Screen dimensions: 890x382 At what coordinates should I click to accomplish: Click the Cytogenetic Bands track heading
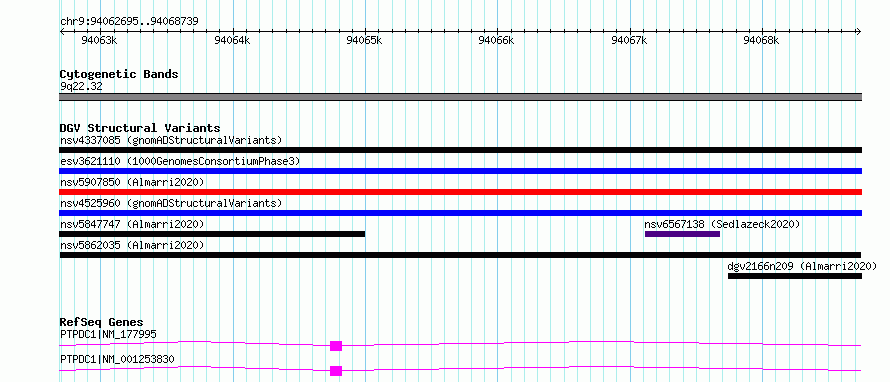coord(119,74)
